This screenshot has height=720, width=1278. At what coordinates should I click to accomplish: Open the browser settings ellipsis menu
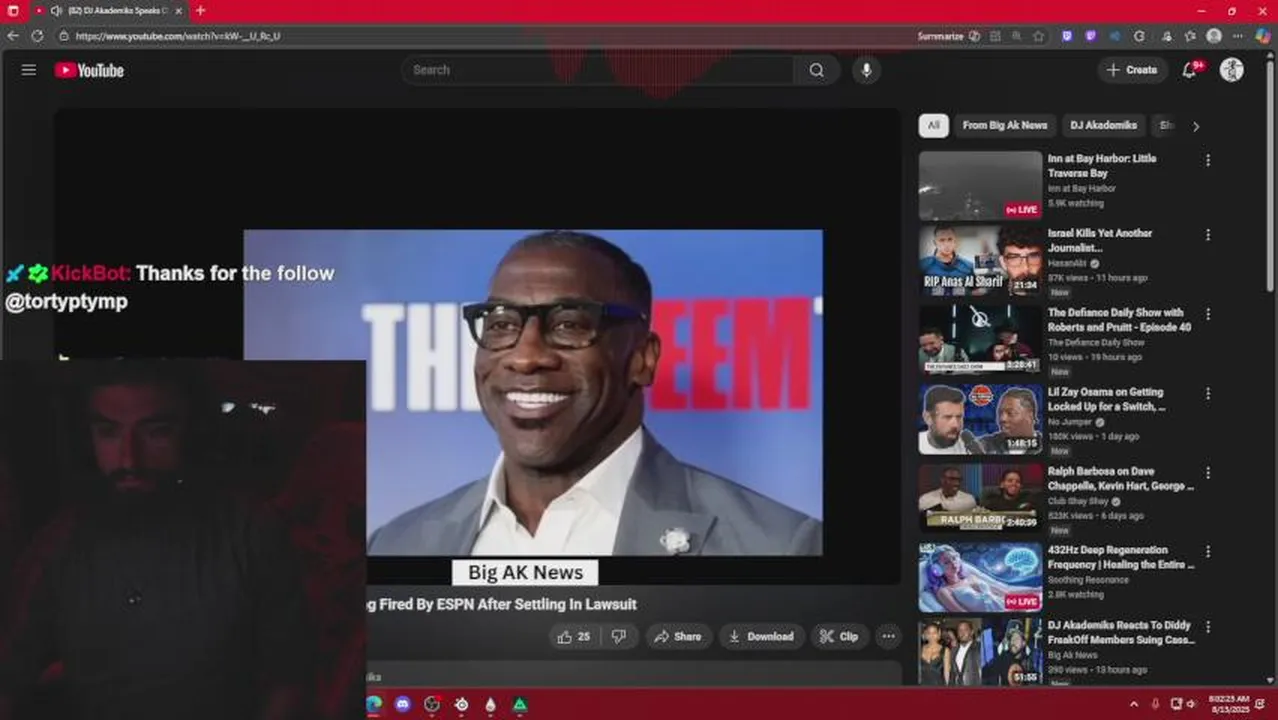[x=1239, y=36]
